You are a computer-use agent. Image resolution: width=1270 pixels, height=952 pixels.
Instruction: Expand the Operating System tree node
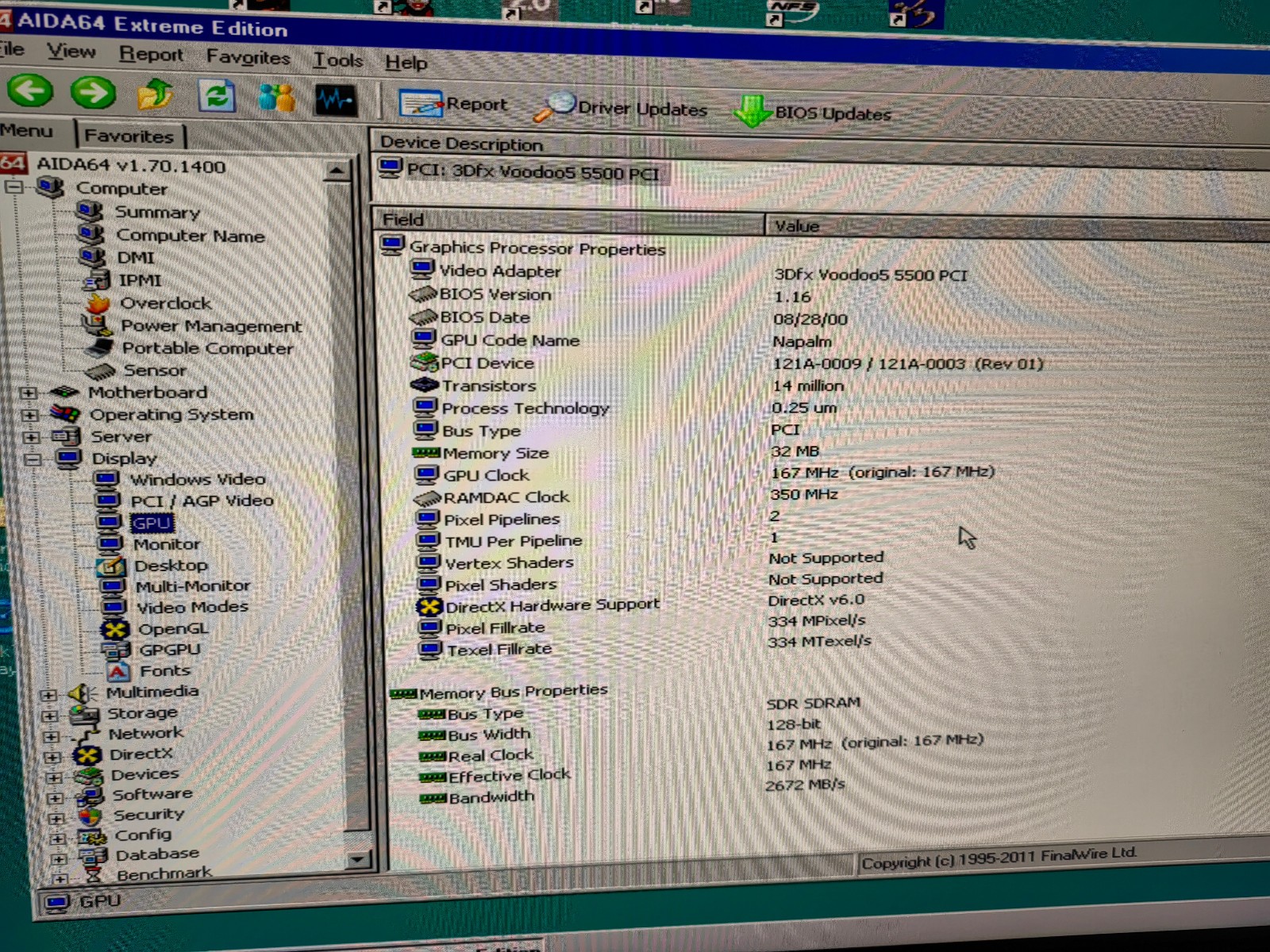[x=29, y=415]
